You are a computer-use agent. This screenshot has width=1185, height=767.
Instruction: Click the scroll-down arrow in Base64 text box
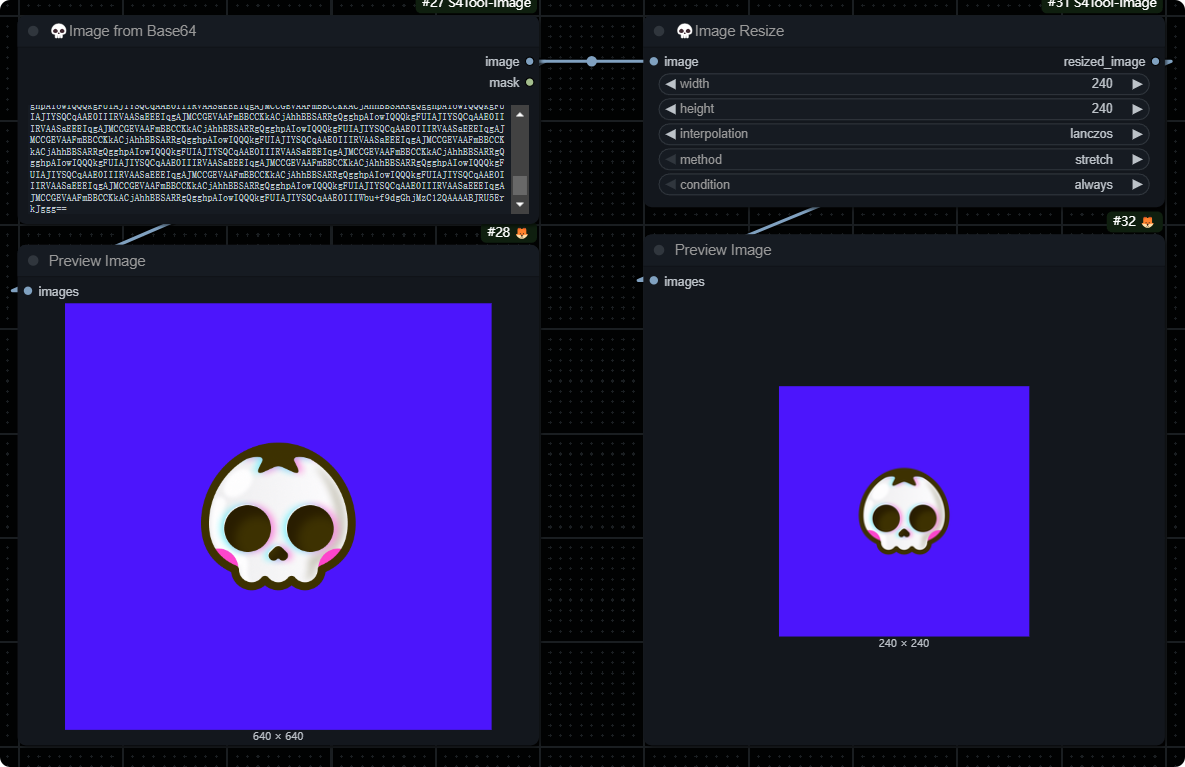520,204
